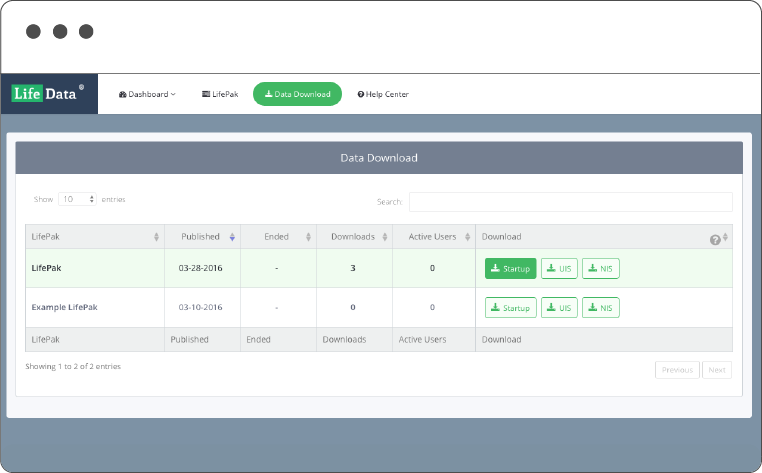The image size is (762, 473).
Task: Sort table by Published column
Action: click(202, 237)
